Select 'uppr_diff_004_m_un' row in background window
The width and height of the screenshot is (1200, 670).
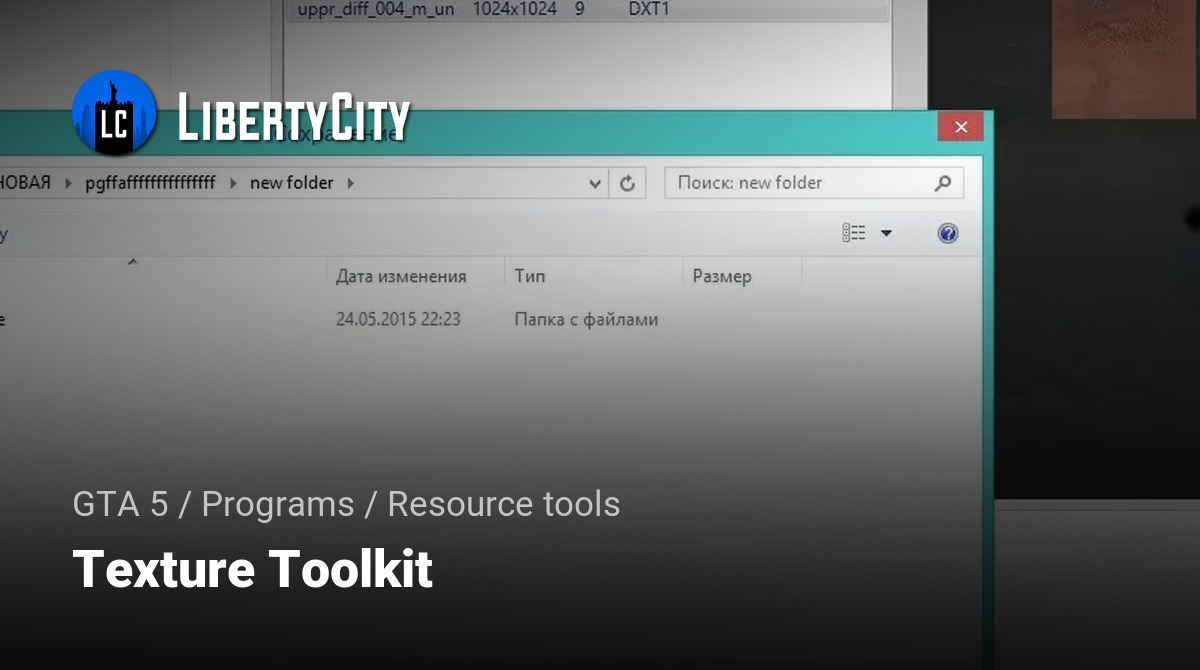[x=587, y=11]
